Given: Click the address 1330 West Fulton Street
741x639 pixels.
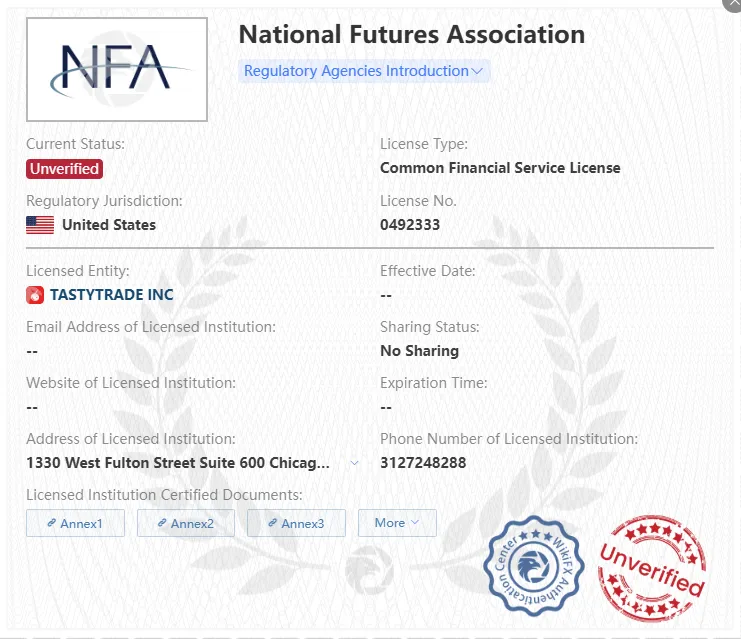Looking at the screenshot, I should click(x=178, y=463).
